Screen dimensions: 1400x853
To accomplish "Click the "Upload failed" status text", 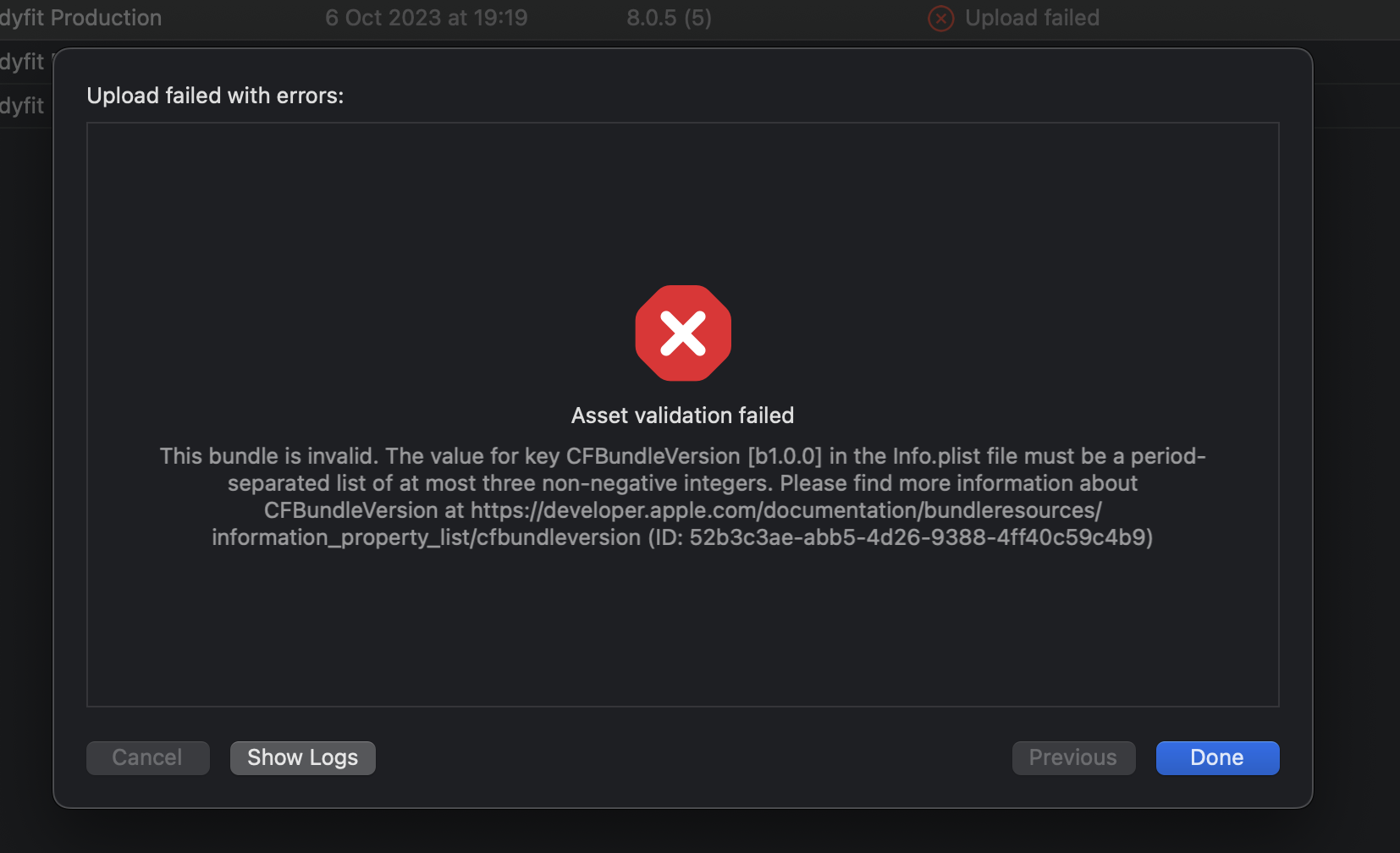I will tap(1032, 18).
